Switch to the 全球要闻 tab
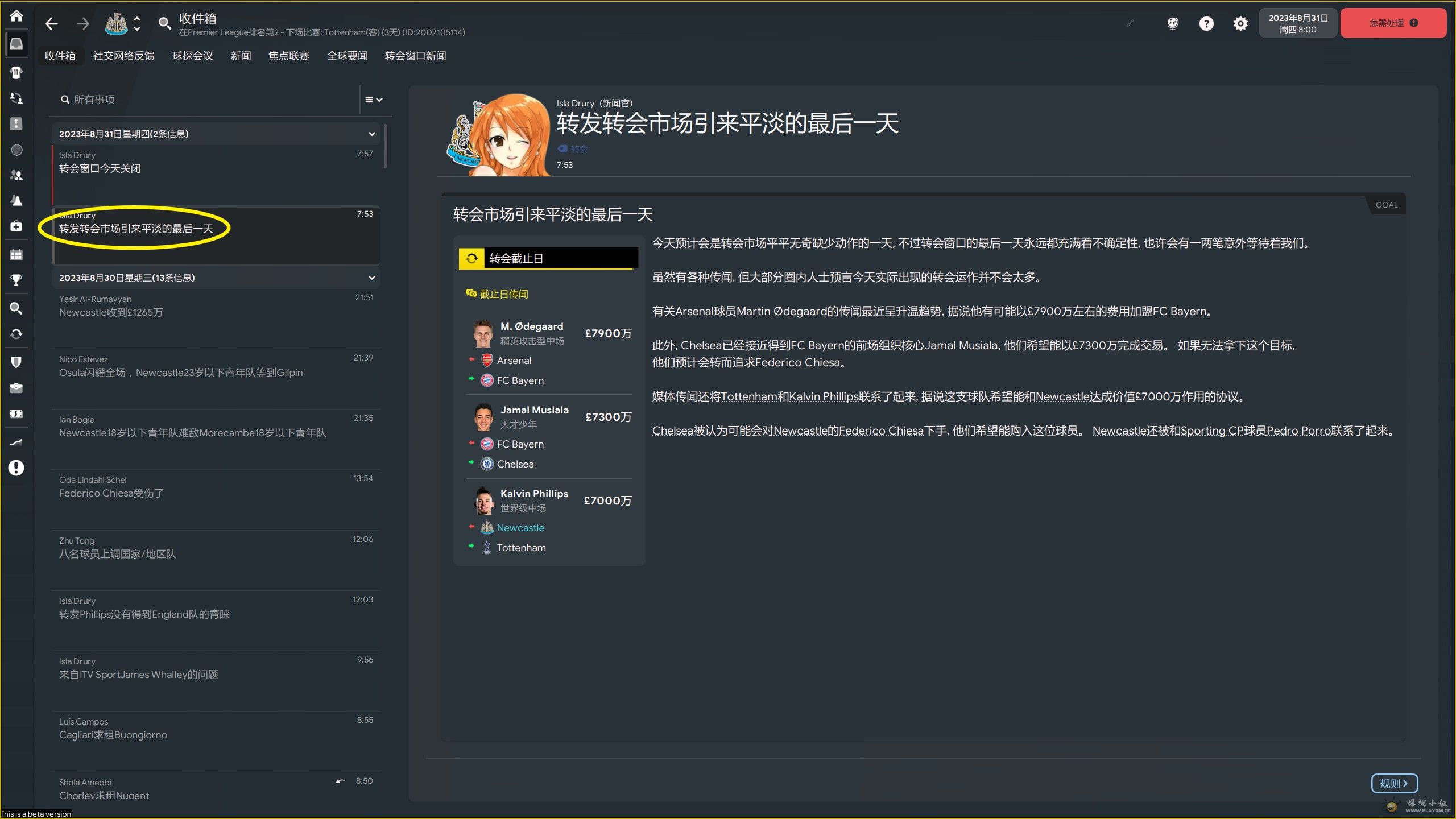 point(348,56)
